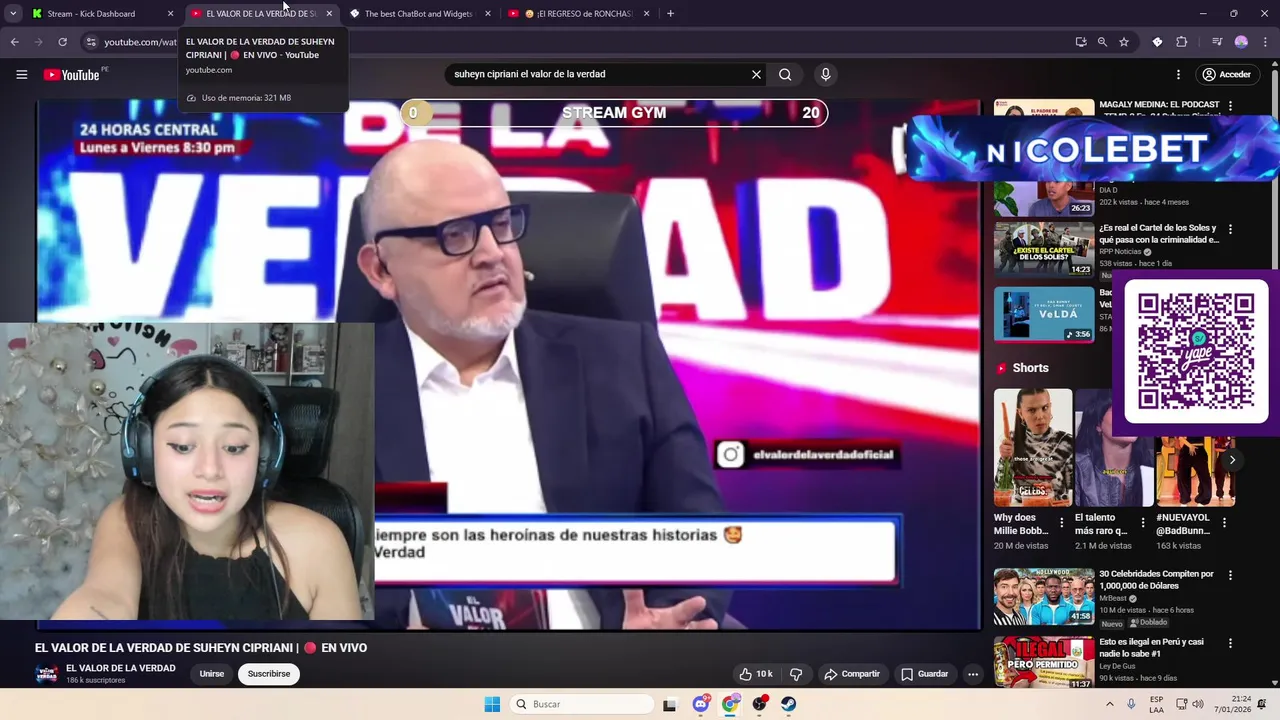View site information in address bar

91,42
